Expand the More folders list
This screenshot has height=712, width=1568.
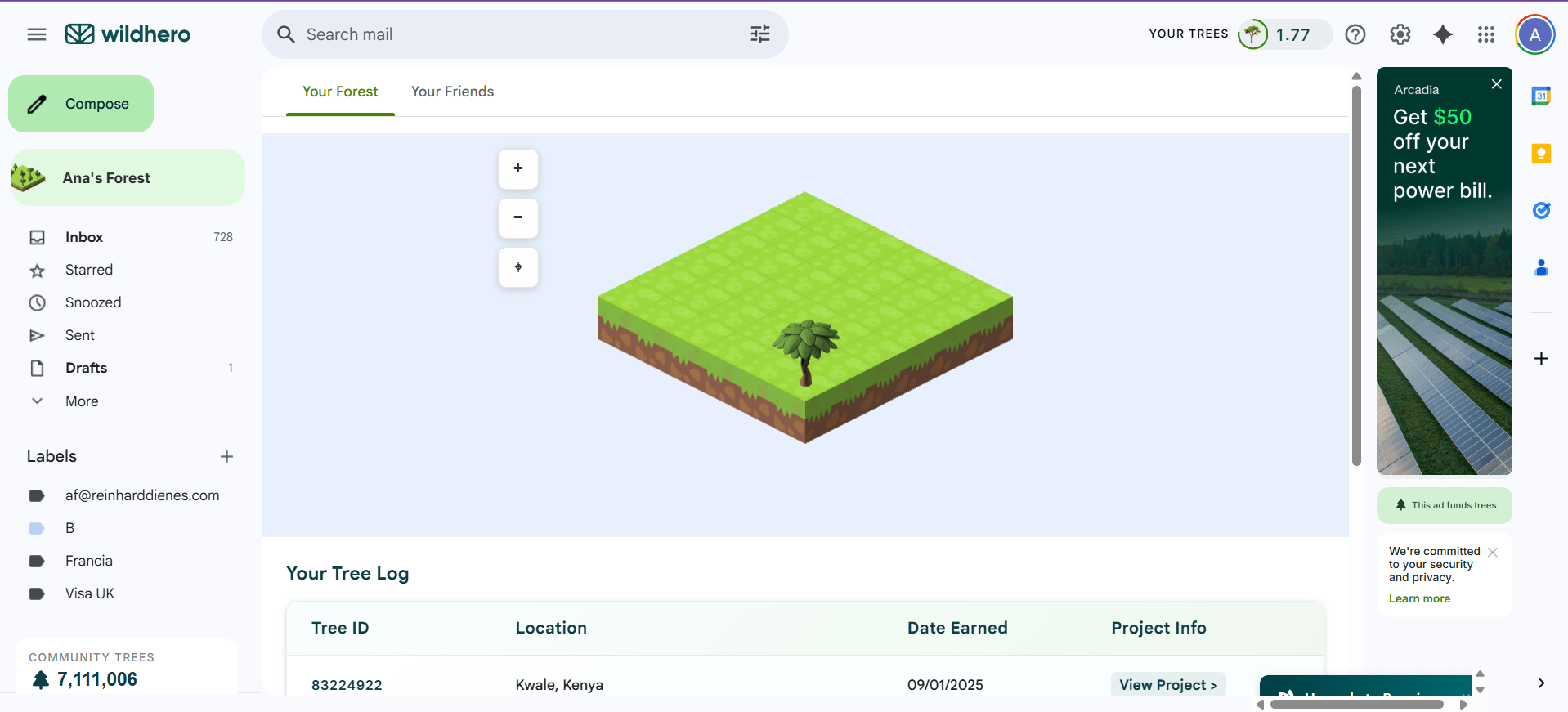coord(82,401)
